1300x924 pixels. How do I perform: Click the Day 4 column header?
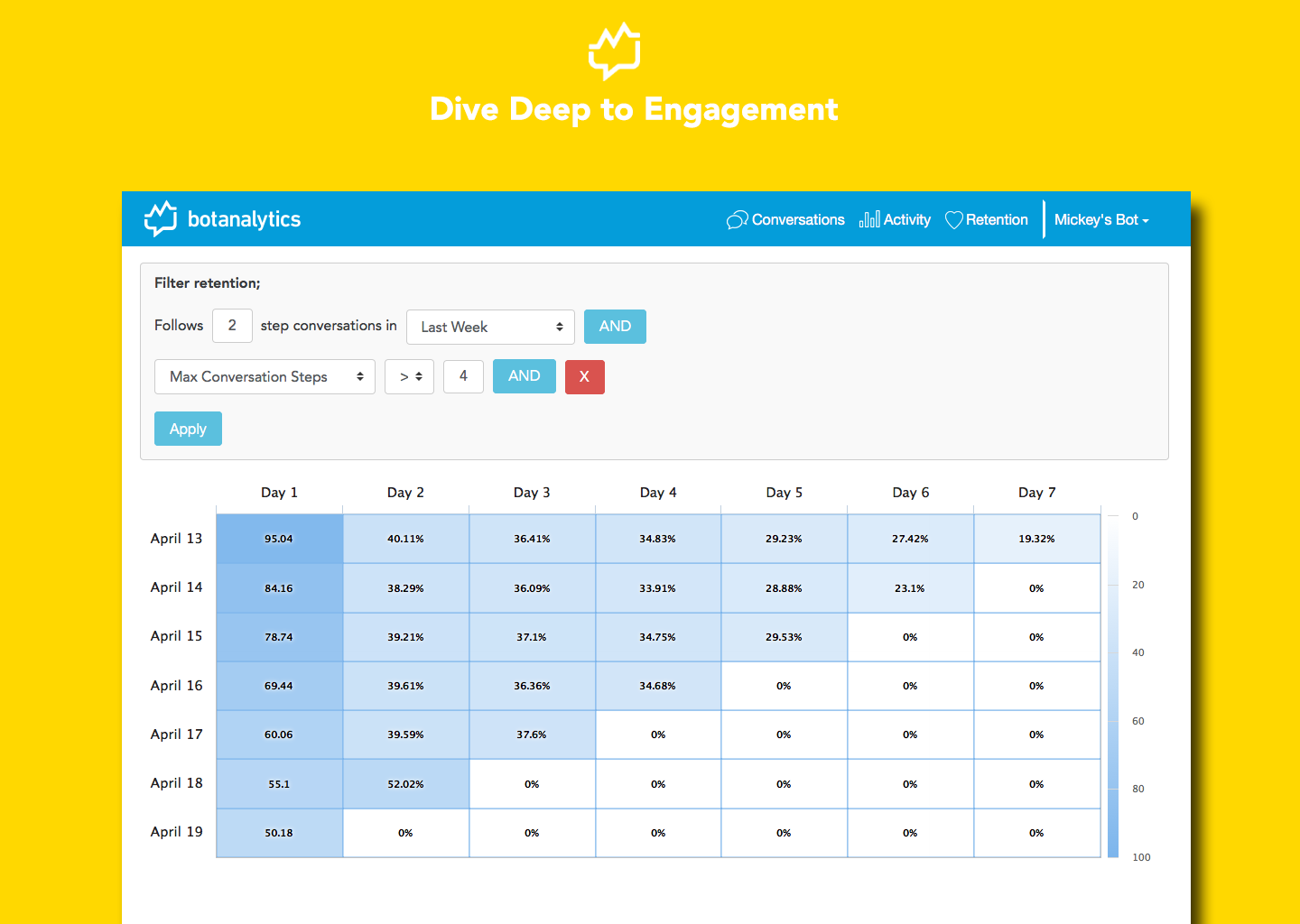pyautogui.click(x=658, y=493)
